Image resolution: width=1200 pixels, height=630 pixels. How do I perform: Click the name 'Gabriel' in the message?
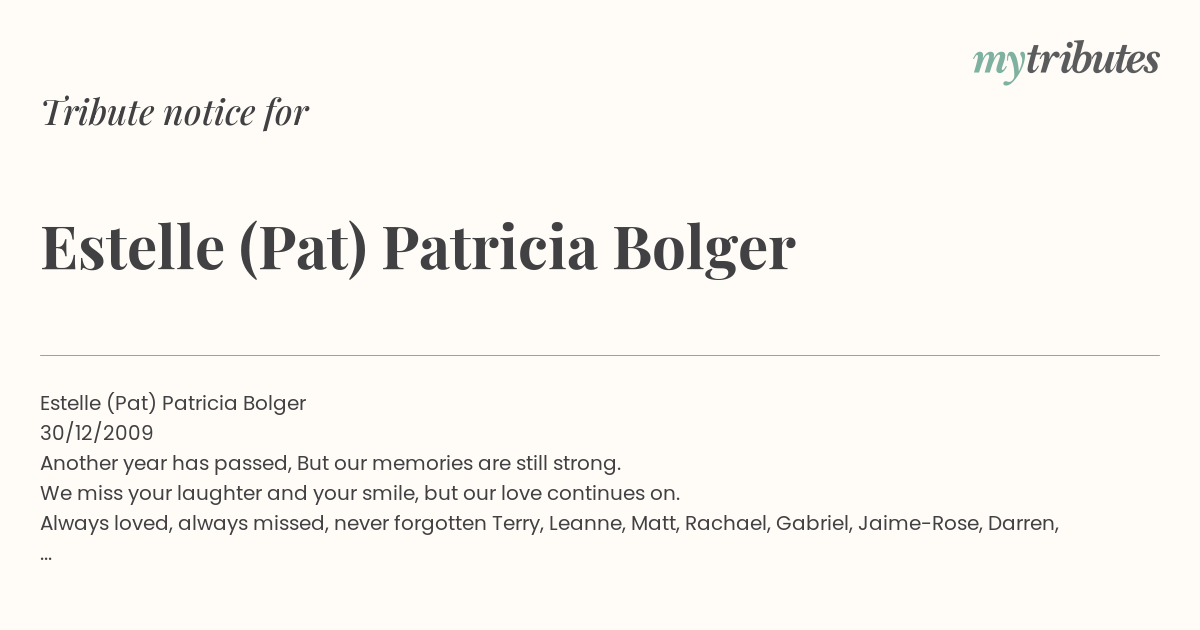point(810,523)
